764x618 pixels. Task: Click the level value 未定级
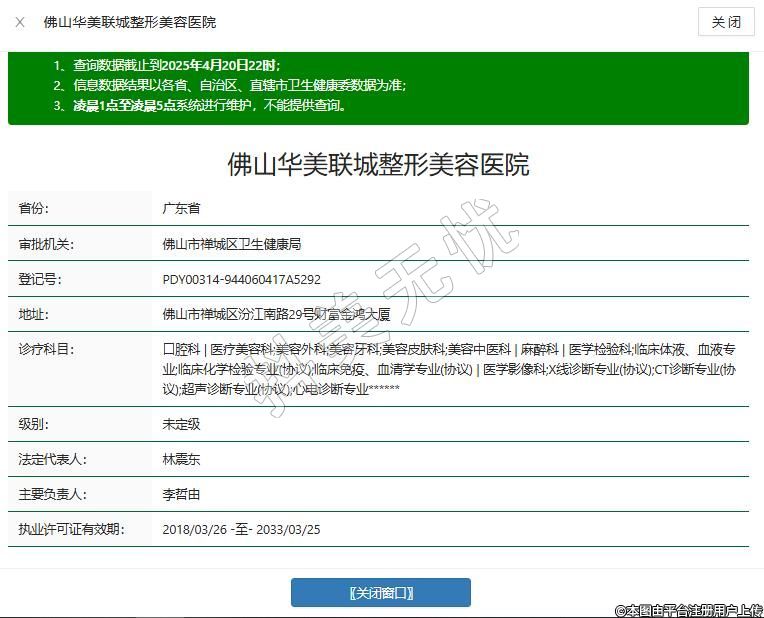[181, 424]
